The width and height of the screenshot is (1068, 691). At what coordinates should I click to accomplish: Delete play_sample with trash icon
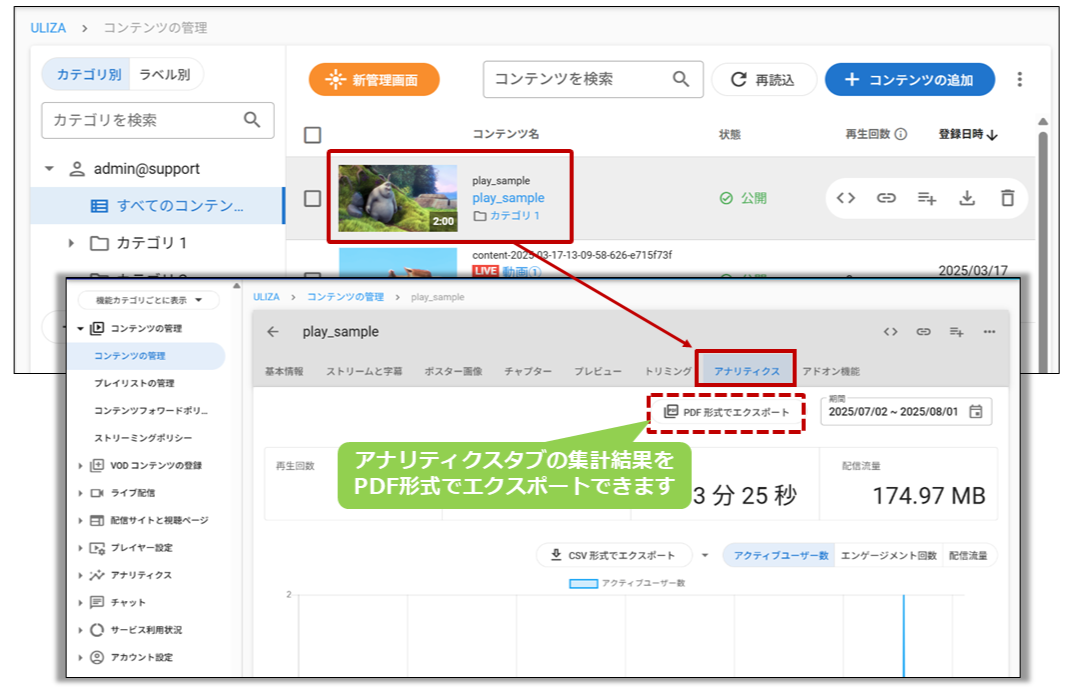(1007, 198)
